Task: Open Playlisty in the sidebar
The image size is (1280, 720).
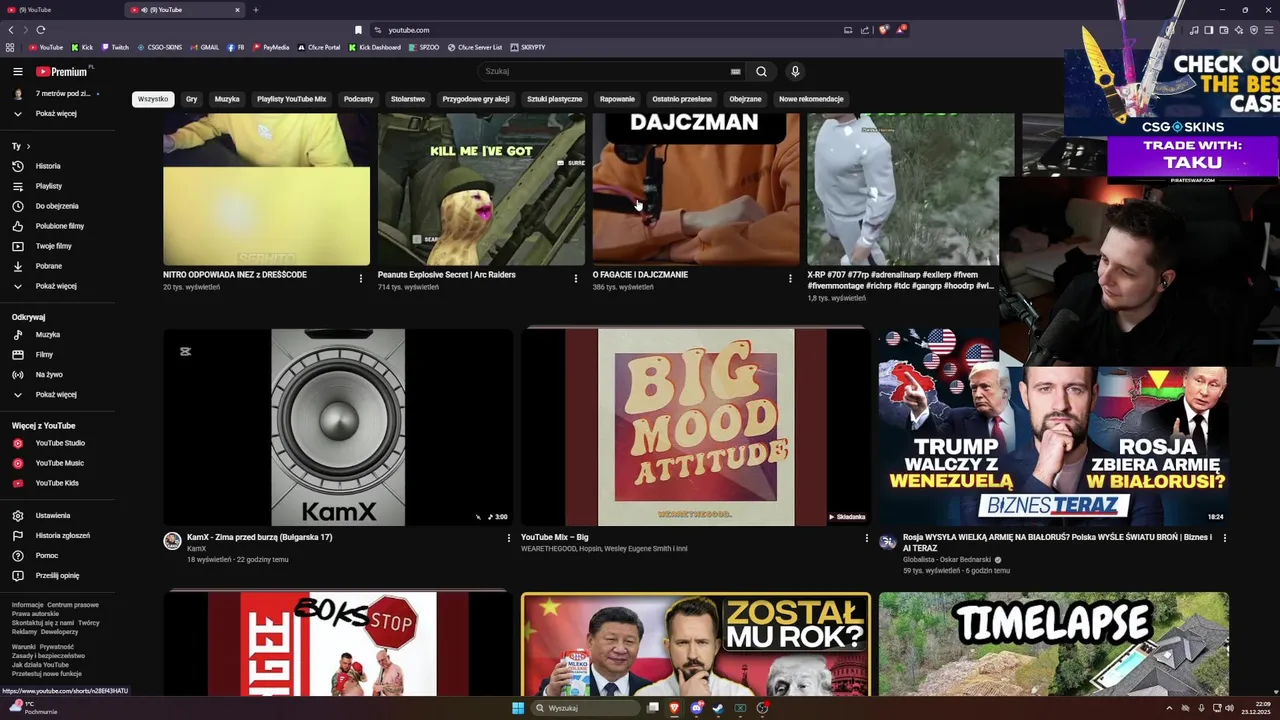Action: [48, 186]
